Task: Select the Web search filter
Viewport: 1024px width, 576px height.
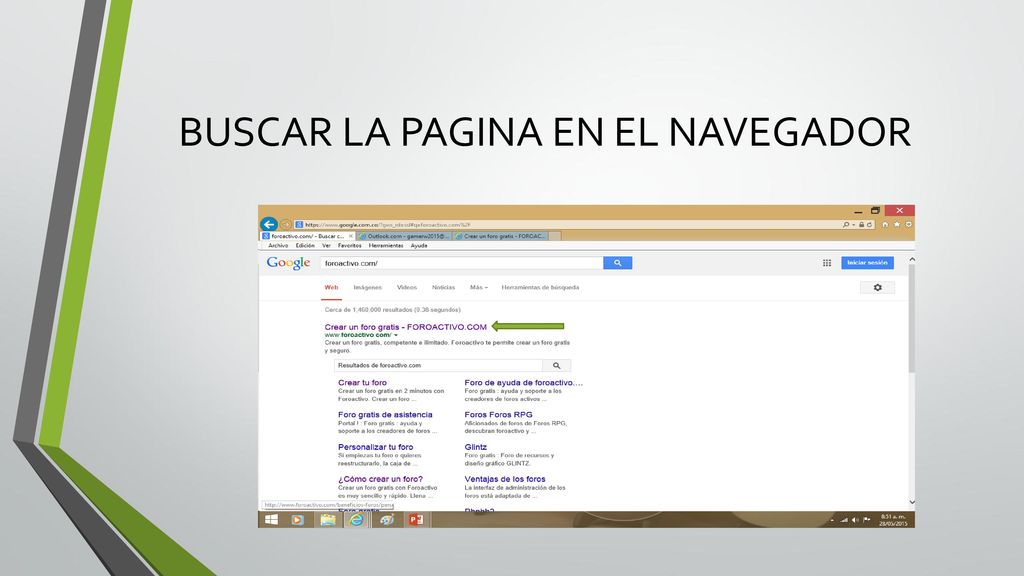Action: pyautogui.click(x=331, y=287)
